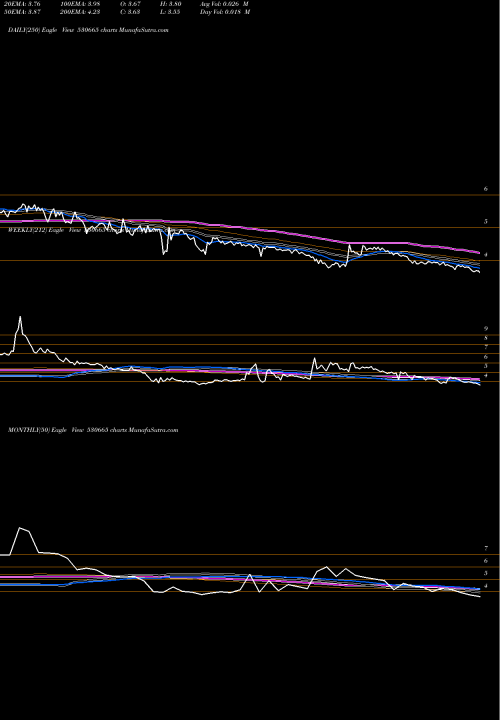Click the Avg Vol reading
The image size is (500, 720).
(x=224, y=4)
